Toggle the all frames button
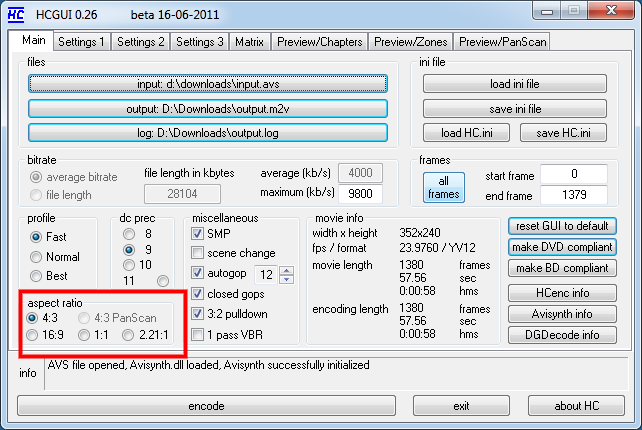The height and width of the screenshot is (430, 642). click(443, 188)
